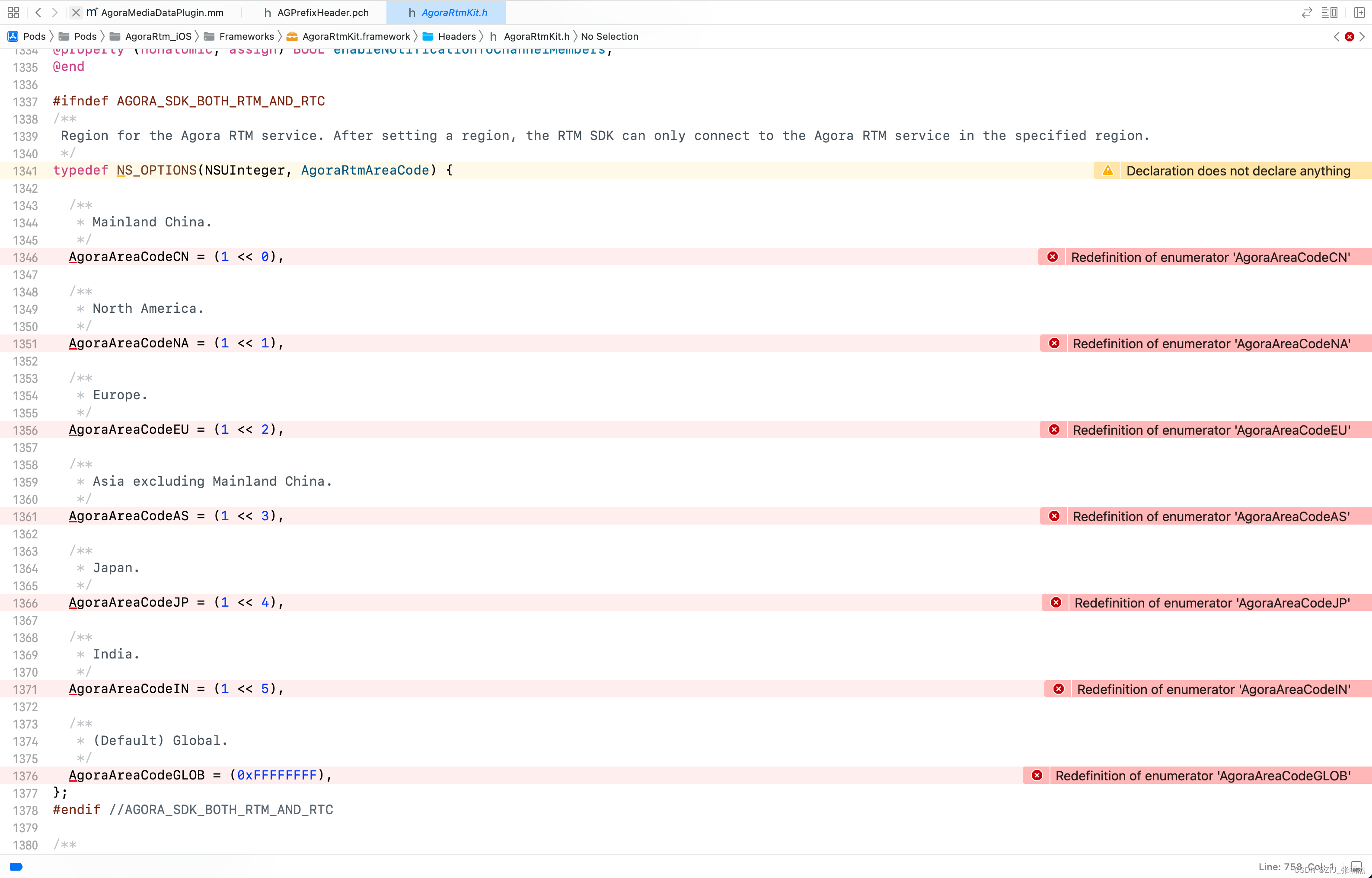Viewport: 1372px width, 878px height.
Task: Click the red error indicator in jump bar
Action: [1349, 36]
